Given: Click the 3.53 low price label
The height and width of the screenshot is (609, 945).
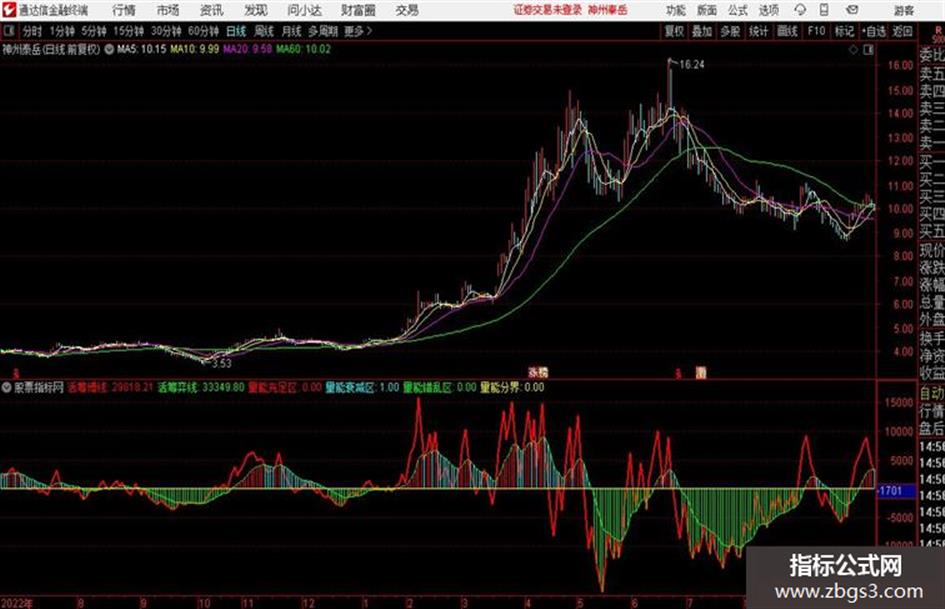Looking at the screenshot, I should [221, 363].
